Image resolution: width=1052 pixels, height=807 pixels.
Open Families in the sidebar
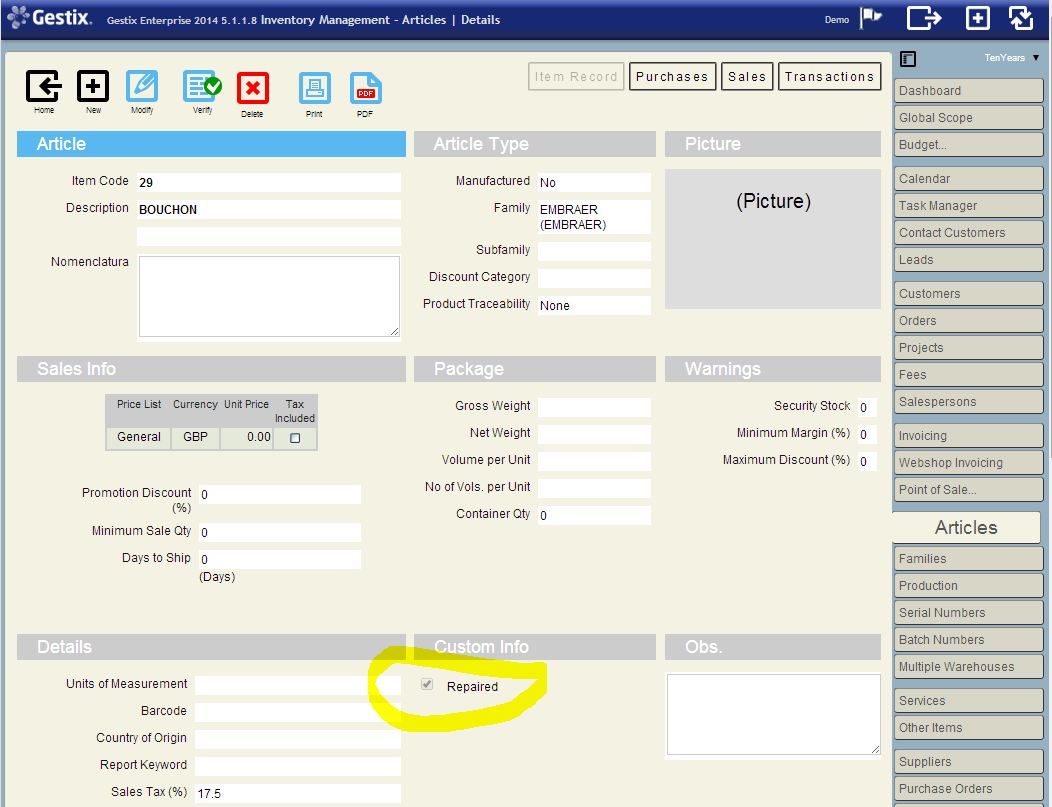[x=968, y=558]
